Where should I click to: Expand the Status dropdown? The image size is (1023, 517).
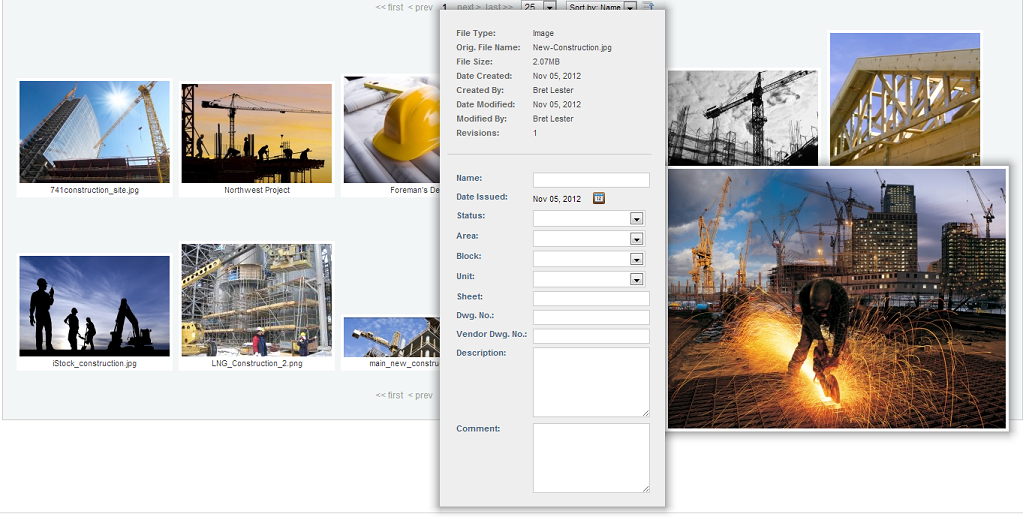click(636, 218)
